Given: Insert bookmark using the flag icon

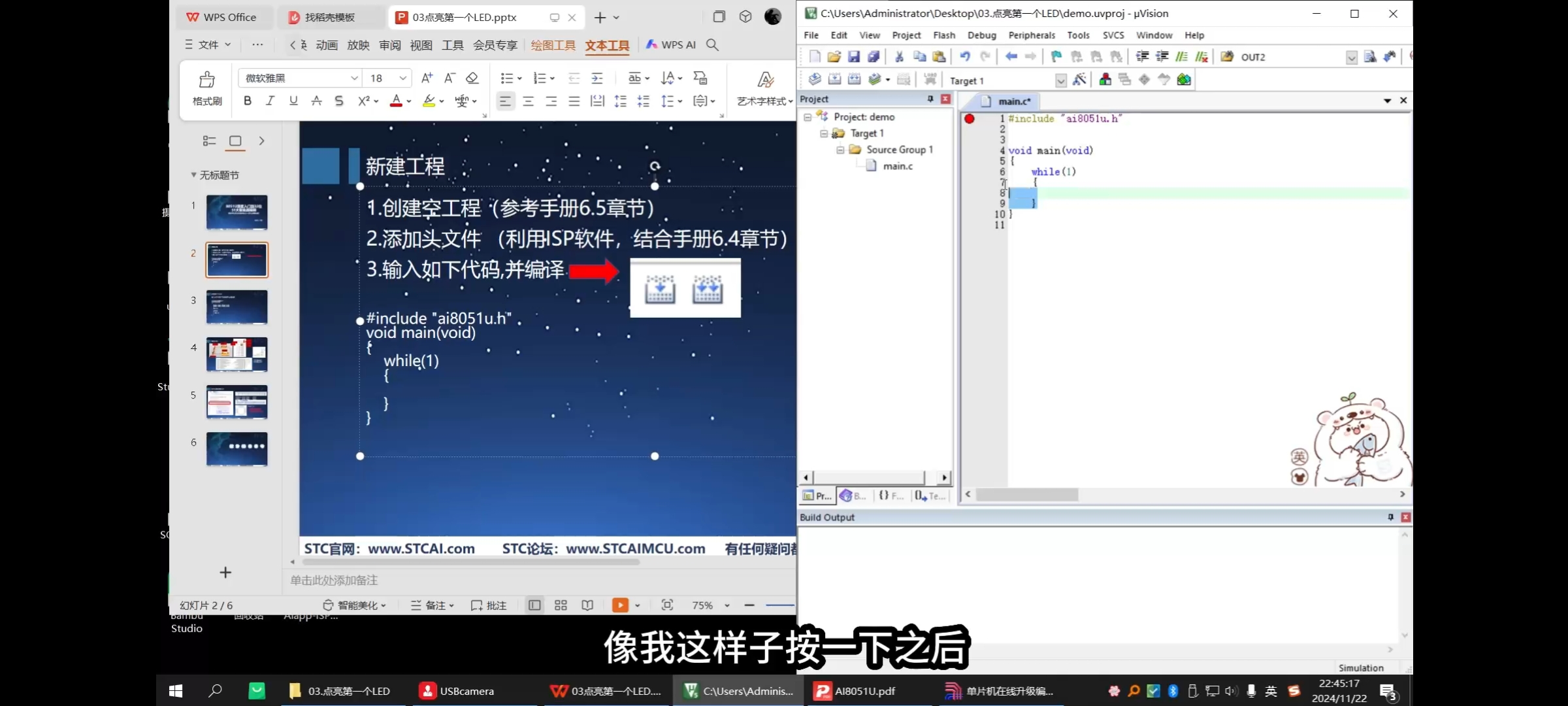Looking at the screenshot, I should [x=1056, y=57].
